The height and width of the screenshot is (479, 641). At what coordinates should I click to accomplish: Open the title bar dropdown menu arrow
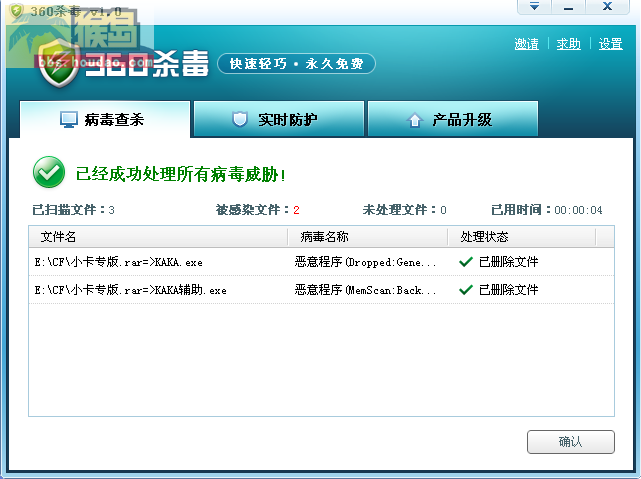534,7
